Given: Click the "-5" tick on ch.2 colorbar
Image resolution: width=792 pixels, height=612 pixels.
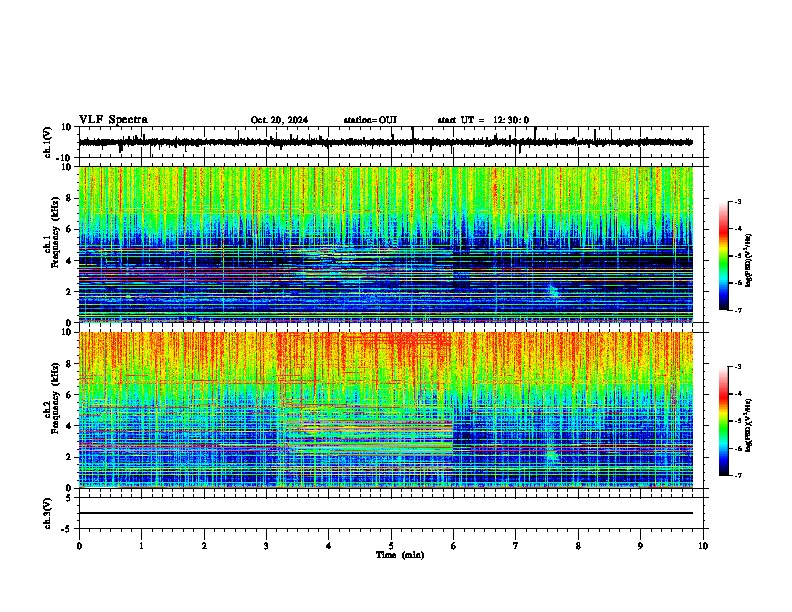Looking at the screenshot, I should pyautogui.click(x=737, y=421).
